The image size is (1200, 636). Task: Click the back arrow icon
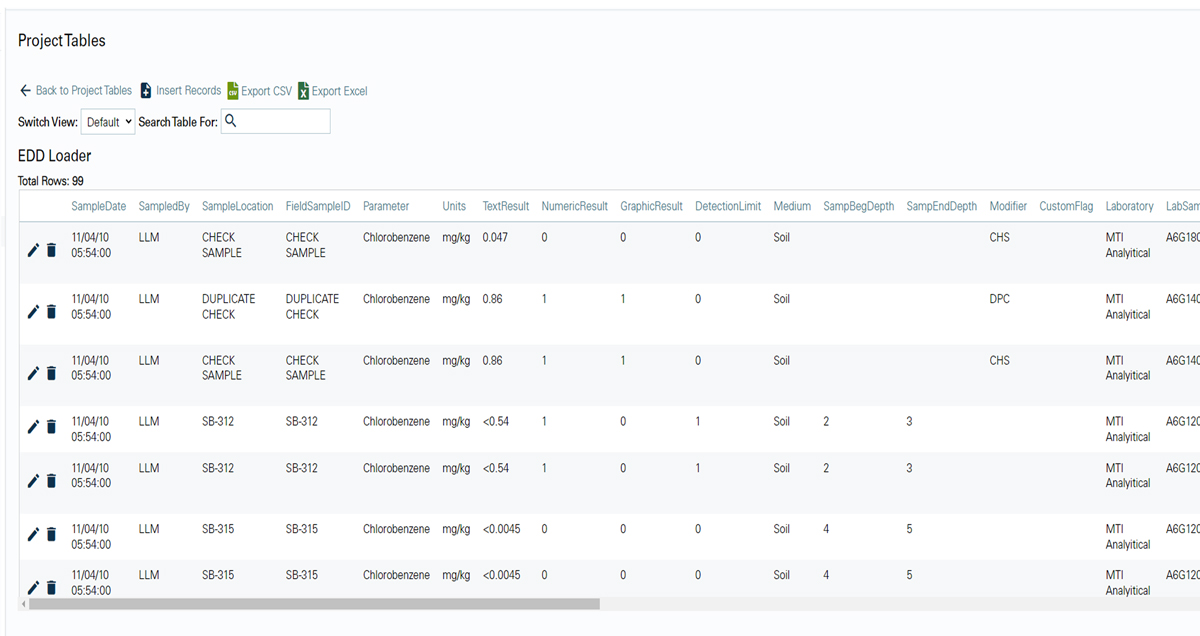click(24, 90)
